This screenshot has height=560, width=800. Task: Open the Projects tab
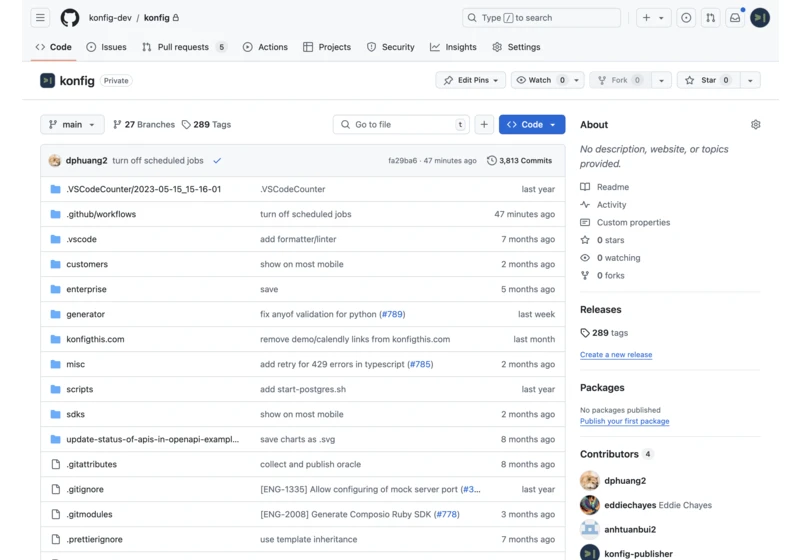point(327,47)
